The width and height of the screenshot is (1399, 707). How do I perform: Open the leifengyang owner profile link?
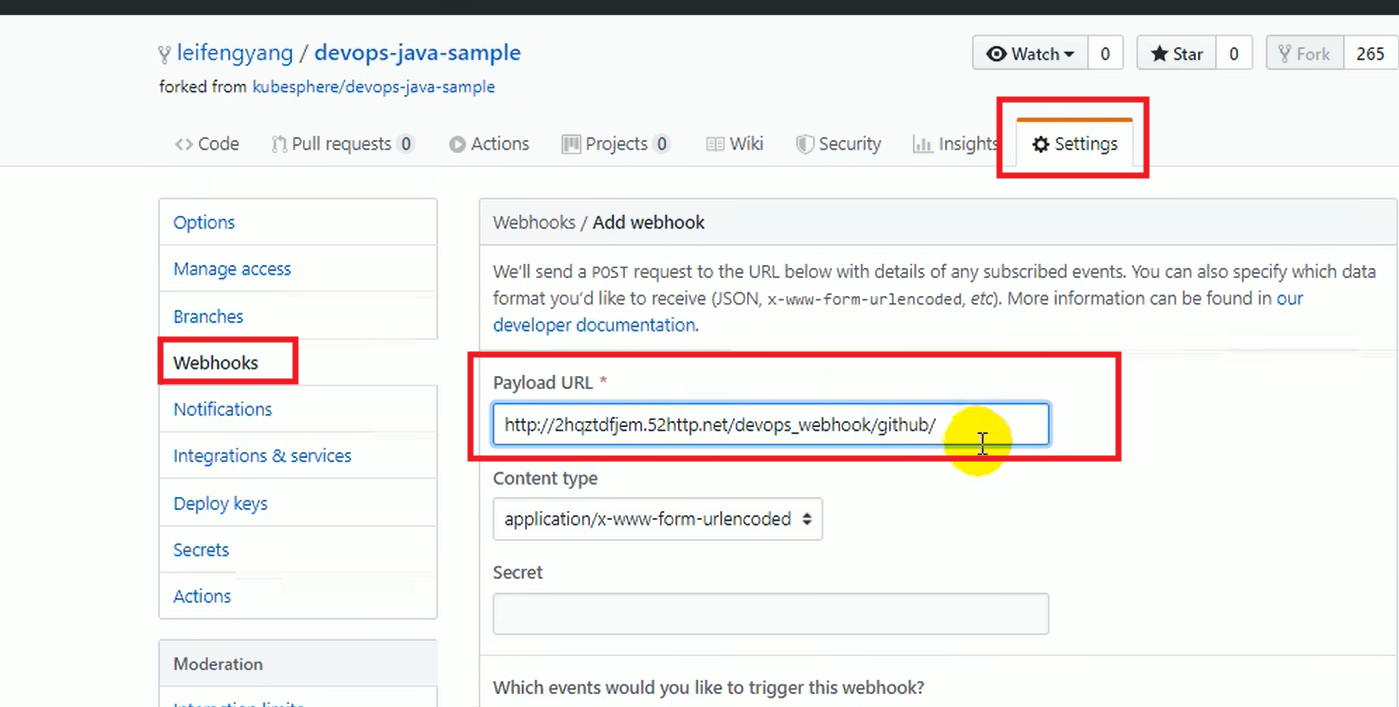point(235,53)
